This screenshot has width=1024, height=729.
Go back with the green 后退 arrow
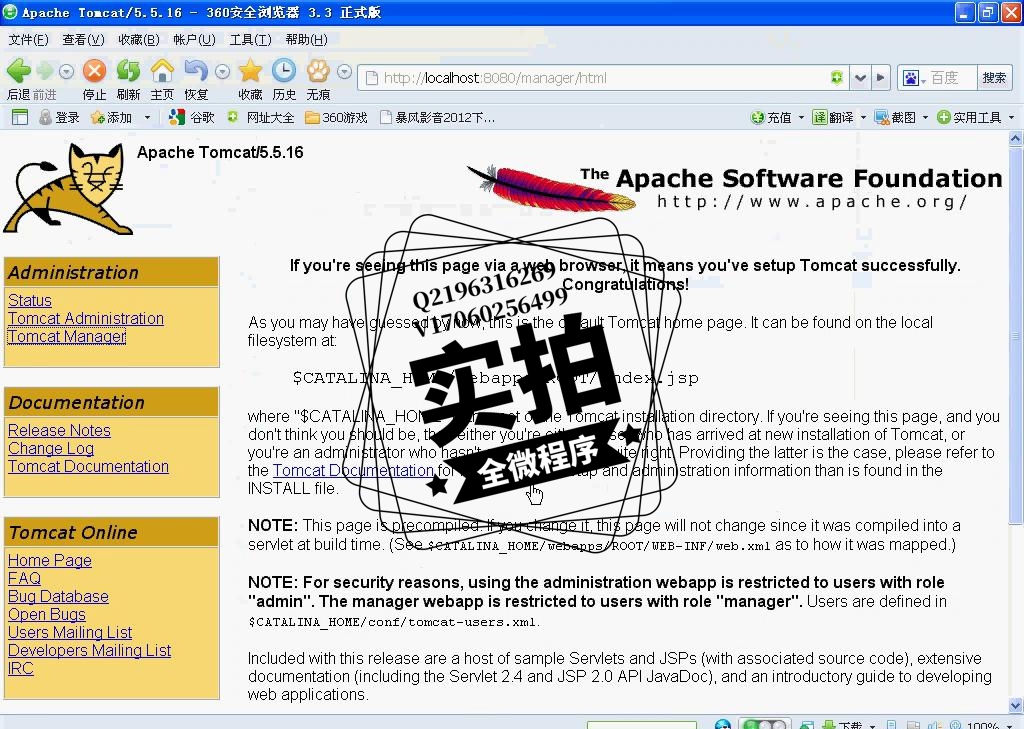pyautogui.click(x=19, y=71)
